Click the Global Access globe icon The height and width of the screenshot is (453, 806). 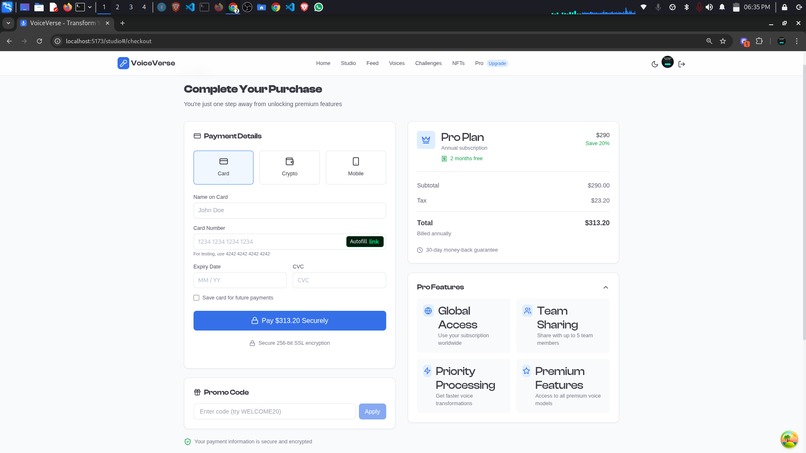(x=428, y=311)
